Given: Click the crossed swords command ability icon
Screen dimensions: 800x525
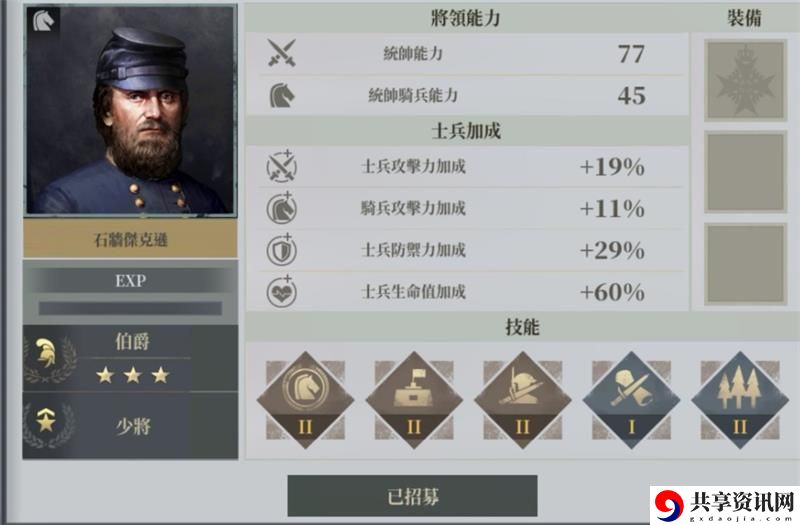Looking at the screenshot, I should click(x=282, y=53).
